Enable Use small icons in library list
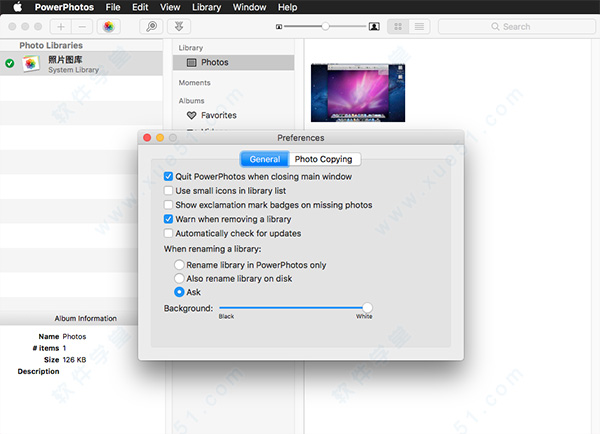 coord(168,191)
